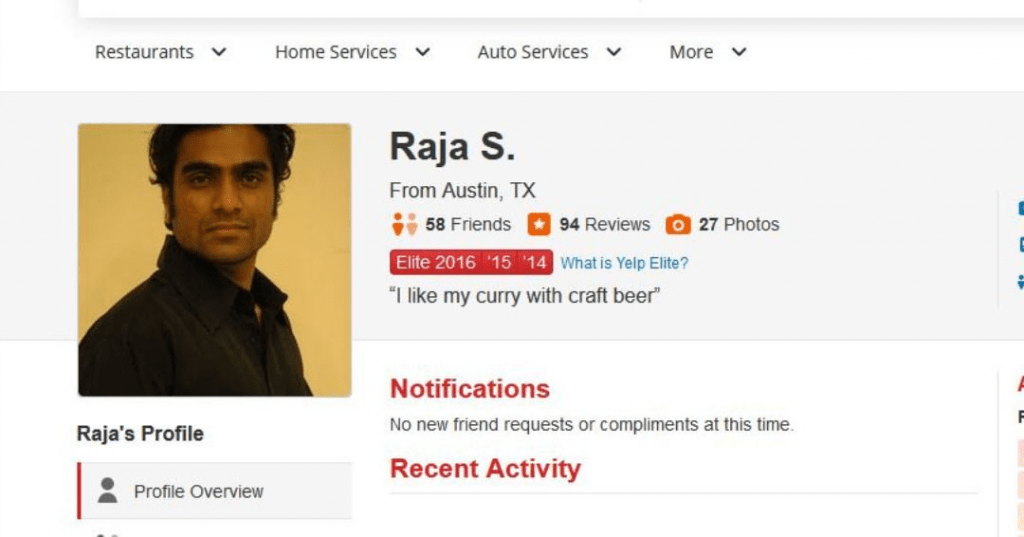
Task: Expand the Restaurants dropdown chevron
Action: [x=219, y=52]
